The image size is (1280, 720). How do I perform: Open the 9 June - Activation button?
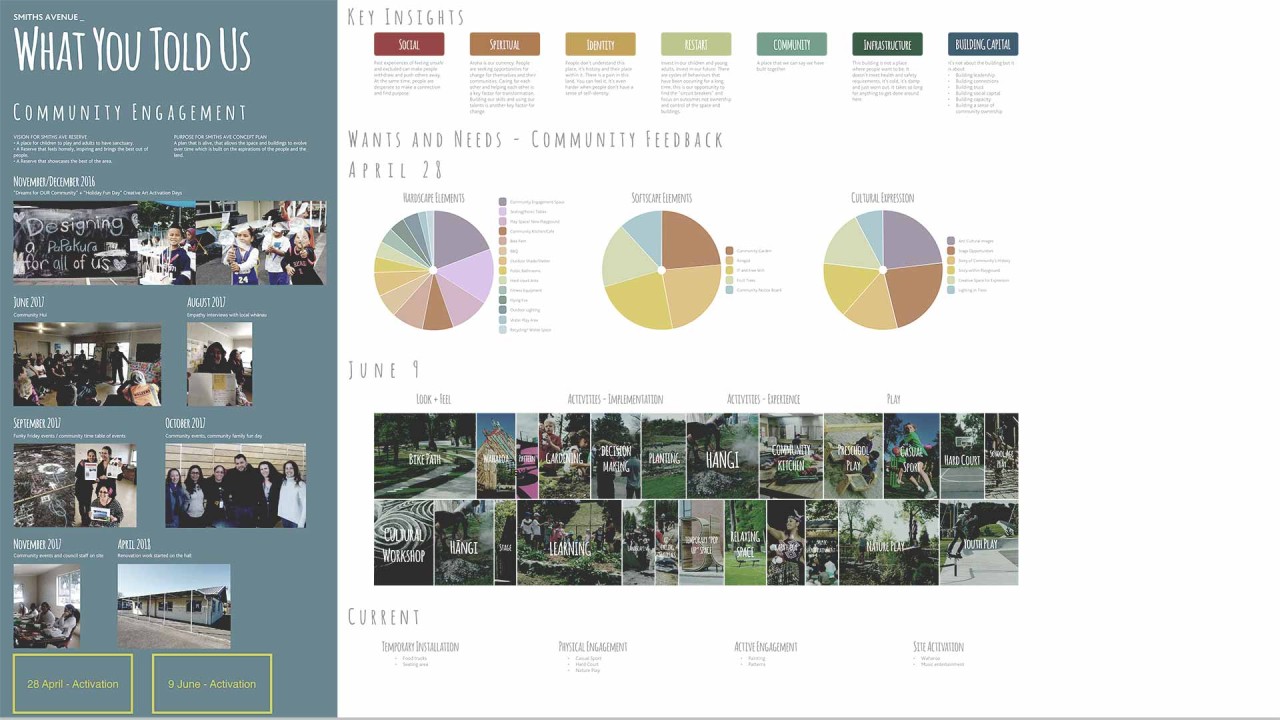tap(212, 684)
